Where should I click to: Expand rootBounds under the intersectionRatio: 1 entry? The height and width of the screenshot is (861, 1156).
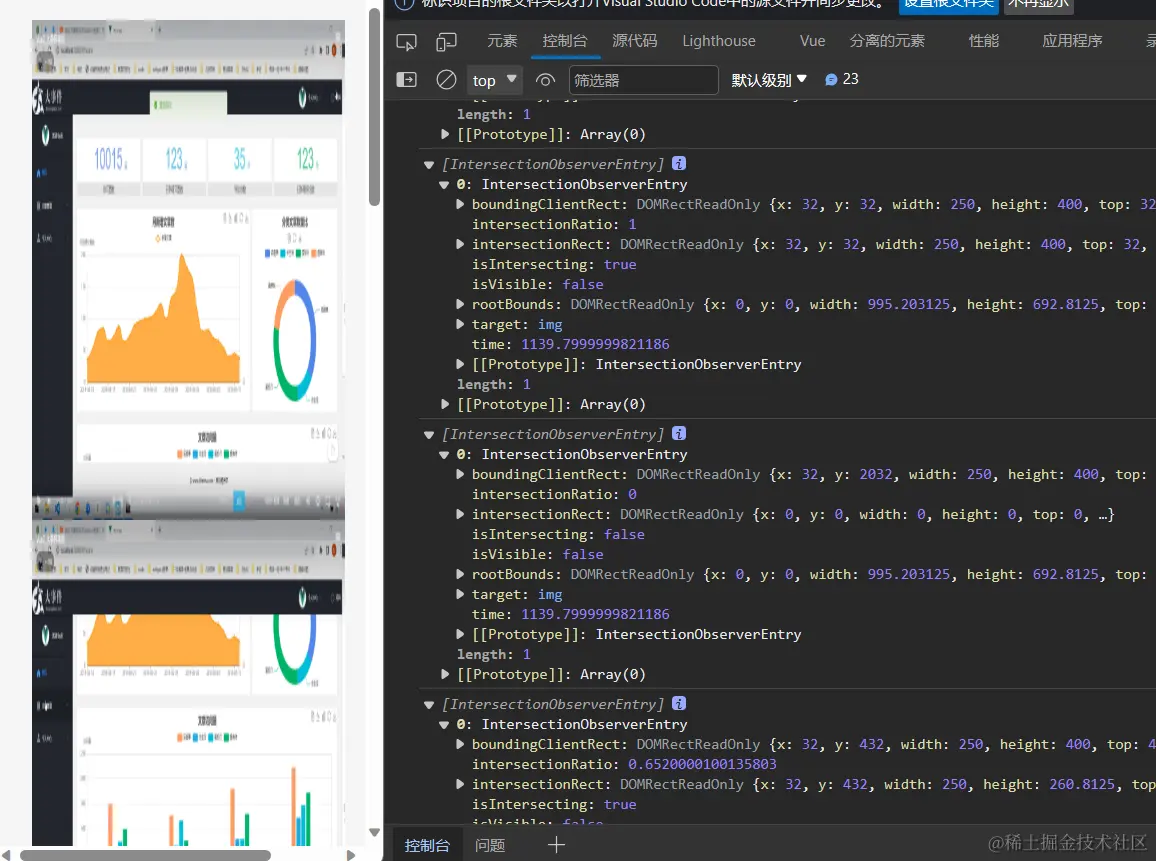tap(460, 304)
